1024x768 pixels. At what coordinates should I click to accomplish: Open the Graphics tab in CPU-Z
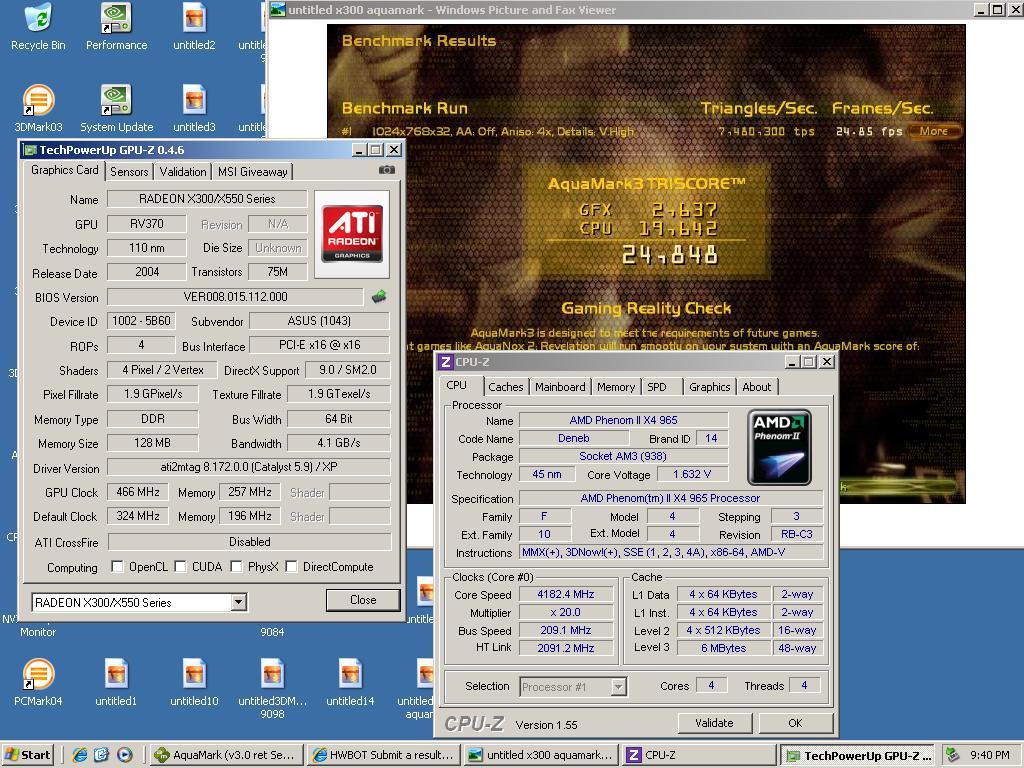pos(710,387)
